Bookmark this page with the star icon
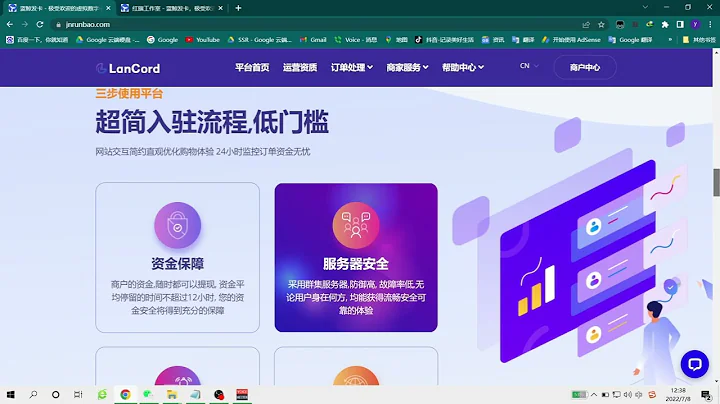This screenshot has width=720, height=404. pyautogui.click(x=601, y=24)
